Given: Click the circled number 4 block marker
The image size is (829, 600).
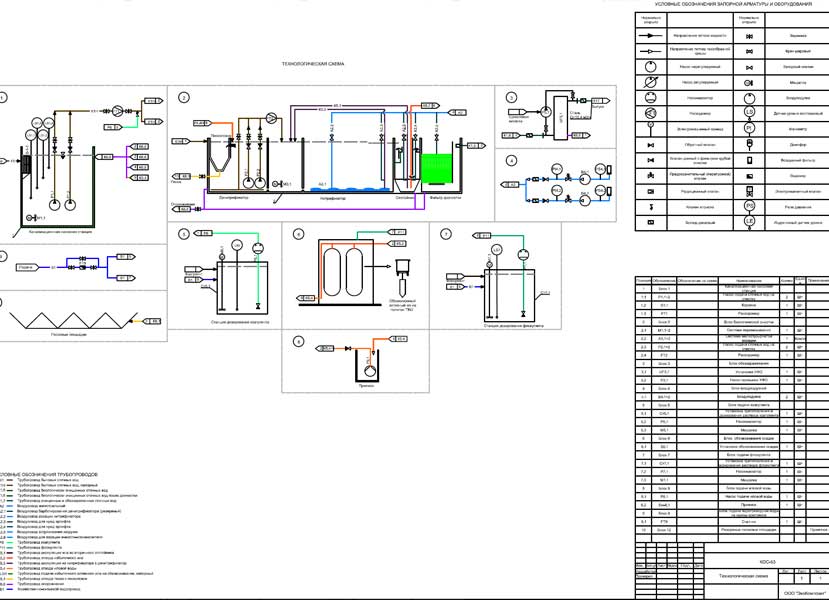Looking at the screenshot, I should 511,160.
